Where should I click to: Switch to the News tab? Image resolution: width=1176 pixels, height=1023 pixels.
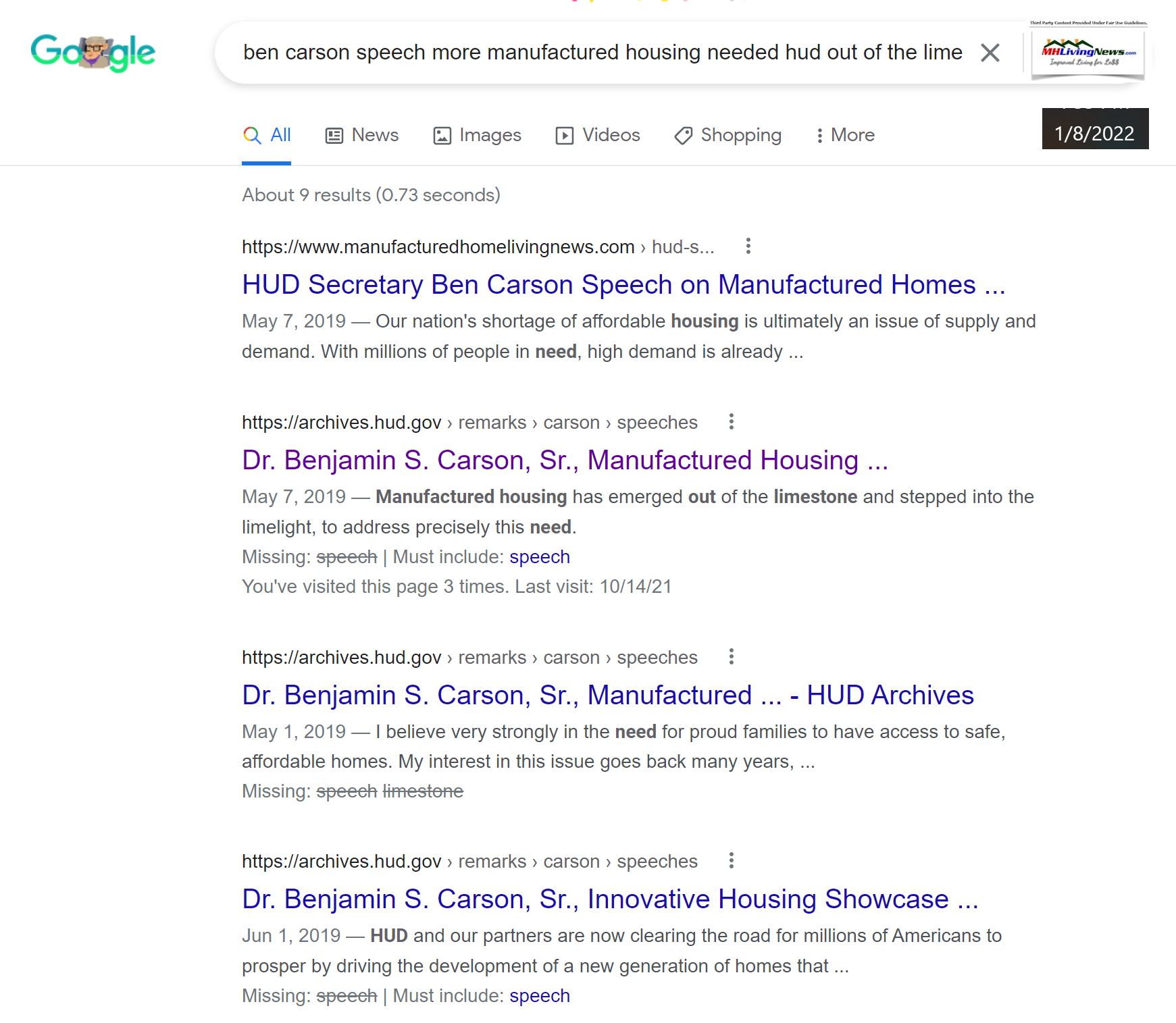click(x=362, y=135)
